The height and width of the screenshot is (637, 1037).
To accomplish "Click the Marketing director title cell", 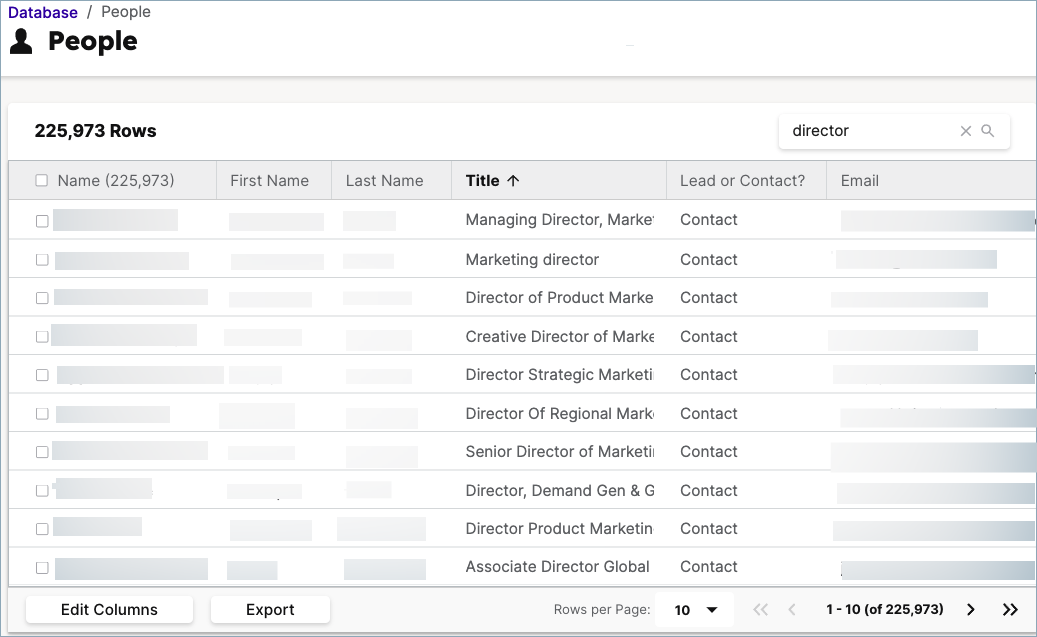I will (x=532, y=259).
